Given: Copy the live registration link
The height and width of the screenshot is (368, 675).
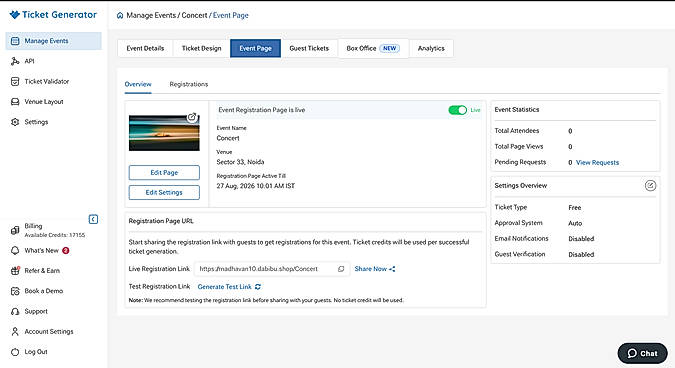Looking at the screenshot, I should [341, 269].
